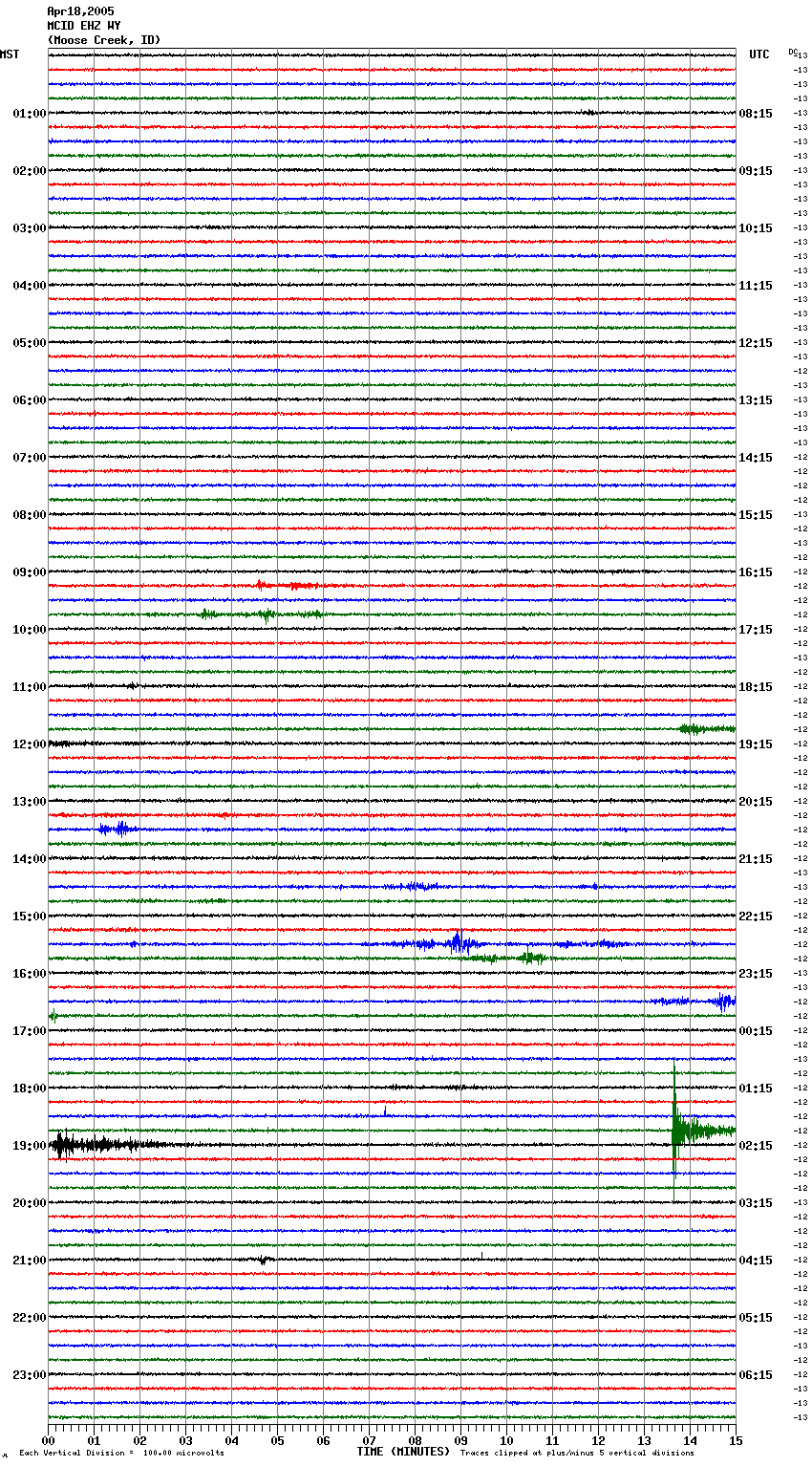Click the 16:15 UTC time label
This screenshot has height=1466, width=812.
pos(756,572)
